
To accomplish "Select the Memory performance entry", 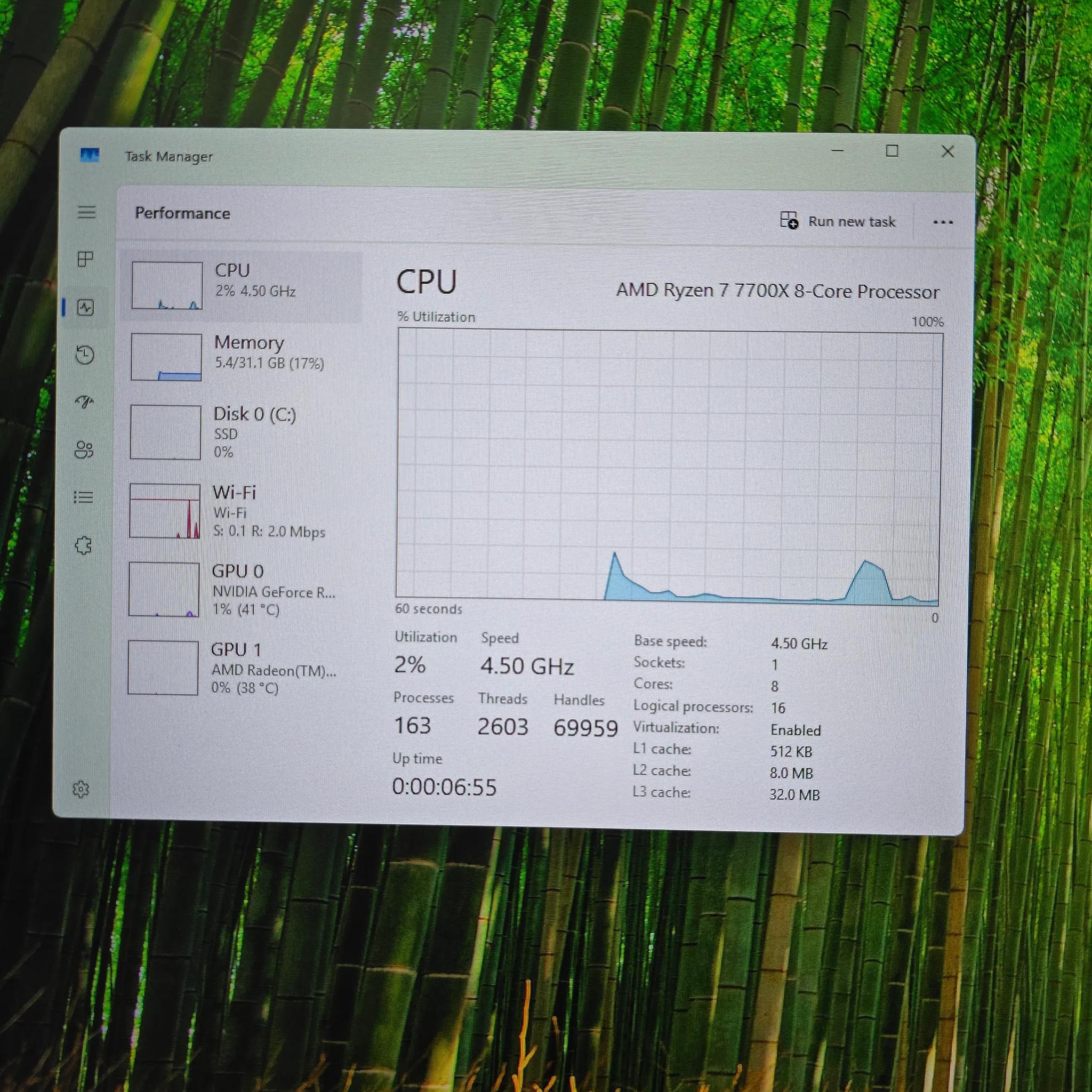I will tap(242, 357).
